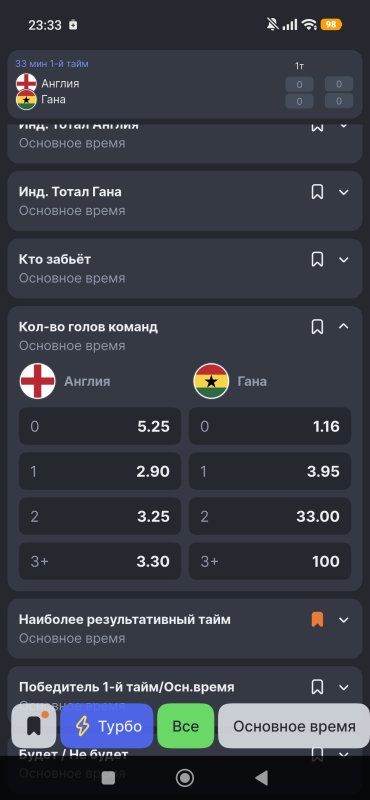Tap the Android home circle button
370x800 pixels.
(185, 778)
